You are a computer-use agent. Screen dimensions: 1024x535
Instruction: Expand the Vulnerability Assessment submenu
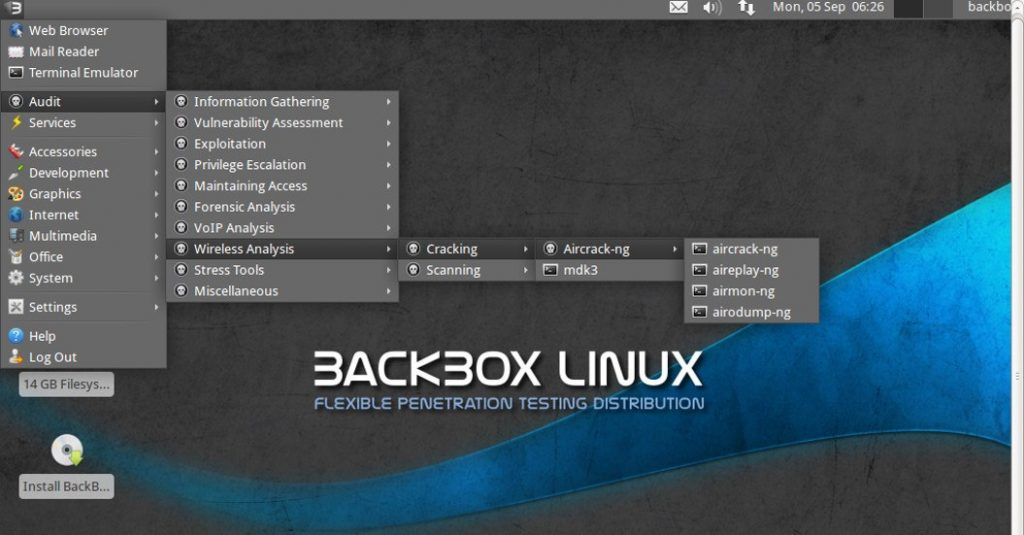268,123
